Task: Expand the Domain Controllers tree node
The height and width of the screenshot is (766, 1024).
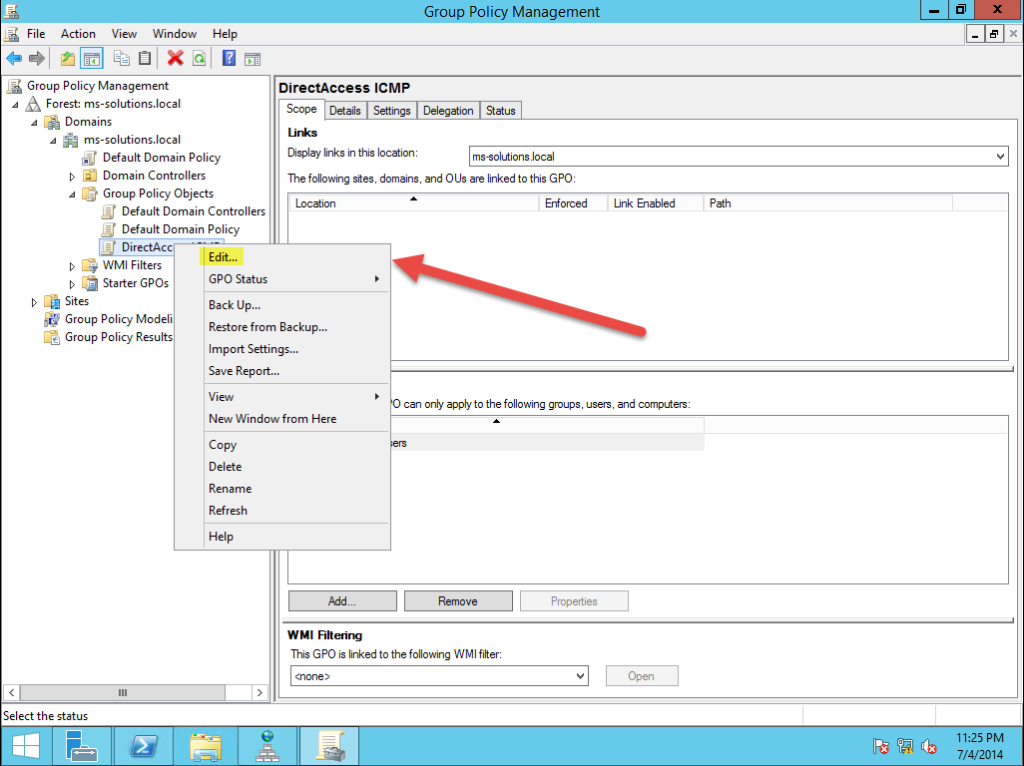Action: [72, 176]
